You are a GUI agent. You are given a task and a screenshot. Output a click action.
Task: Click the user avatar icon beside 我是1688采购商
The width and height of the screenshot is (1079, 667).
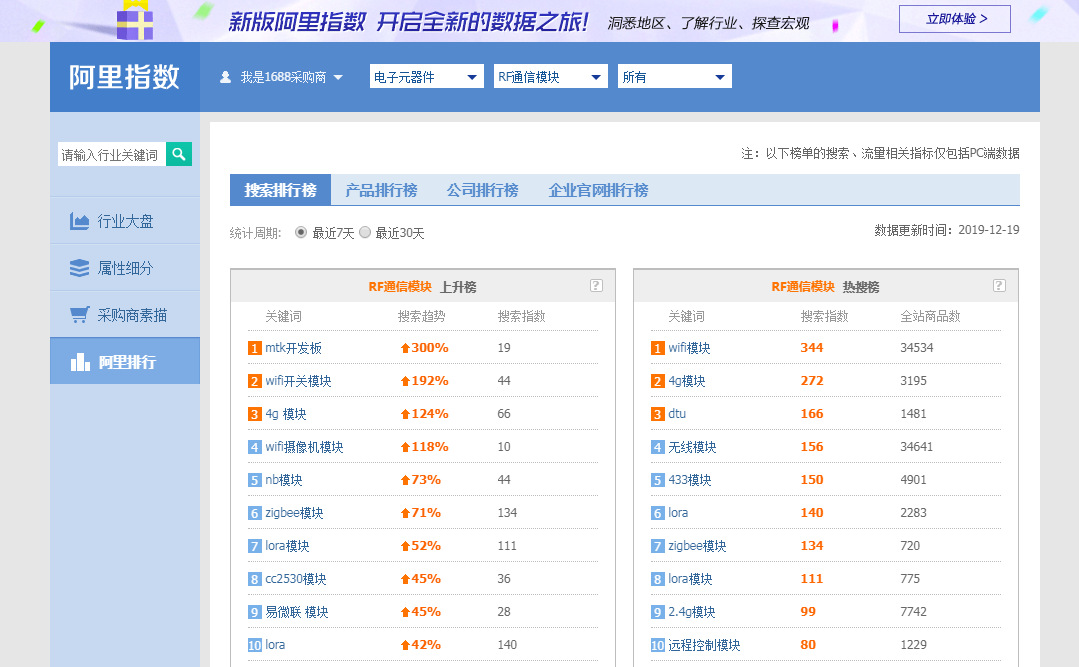point(225,77)
